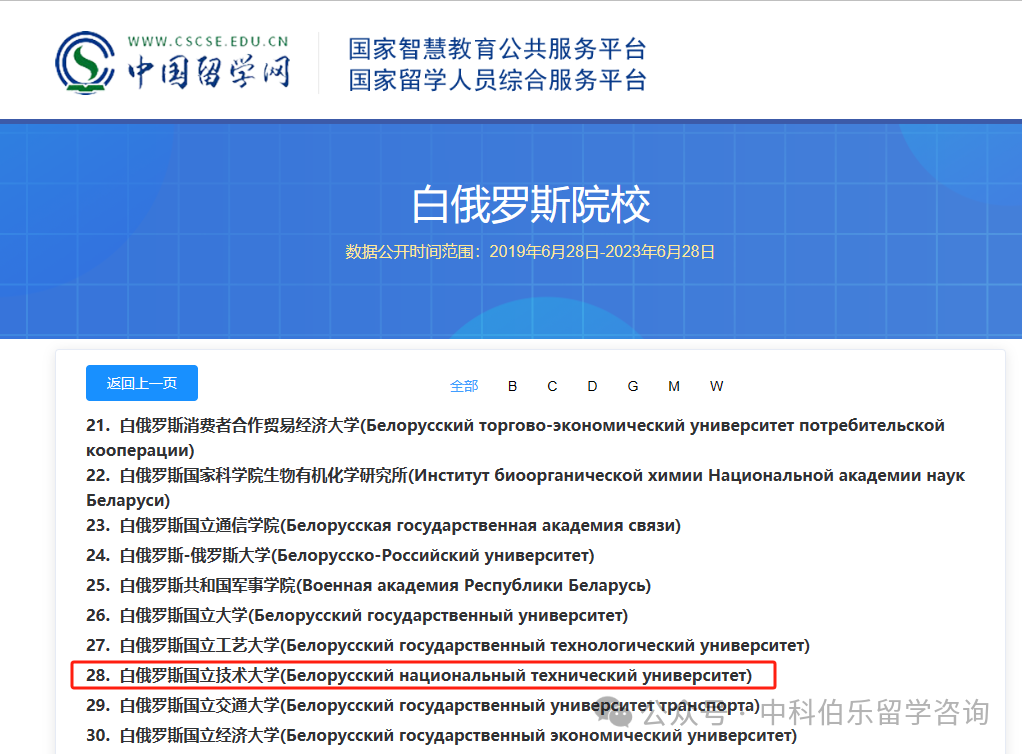Click entry 28 白俄罗斯国立技术大学
The image size is (1022, 754).
click(419, 675)
